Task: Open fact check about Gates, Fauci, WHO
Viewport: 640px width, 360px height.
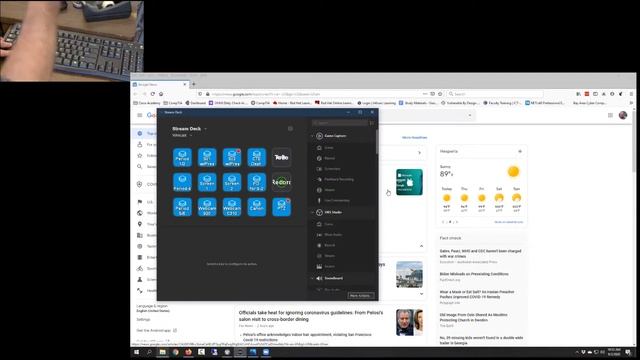Action: pyautogui.click(x=480, y=253)
